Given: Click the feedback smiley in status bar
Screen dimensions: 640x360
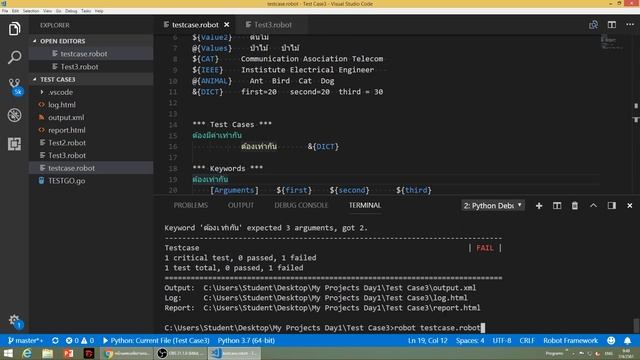Looking at the screenshot, I should coord(611,340).
